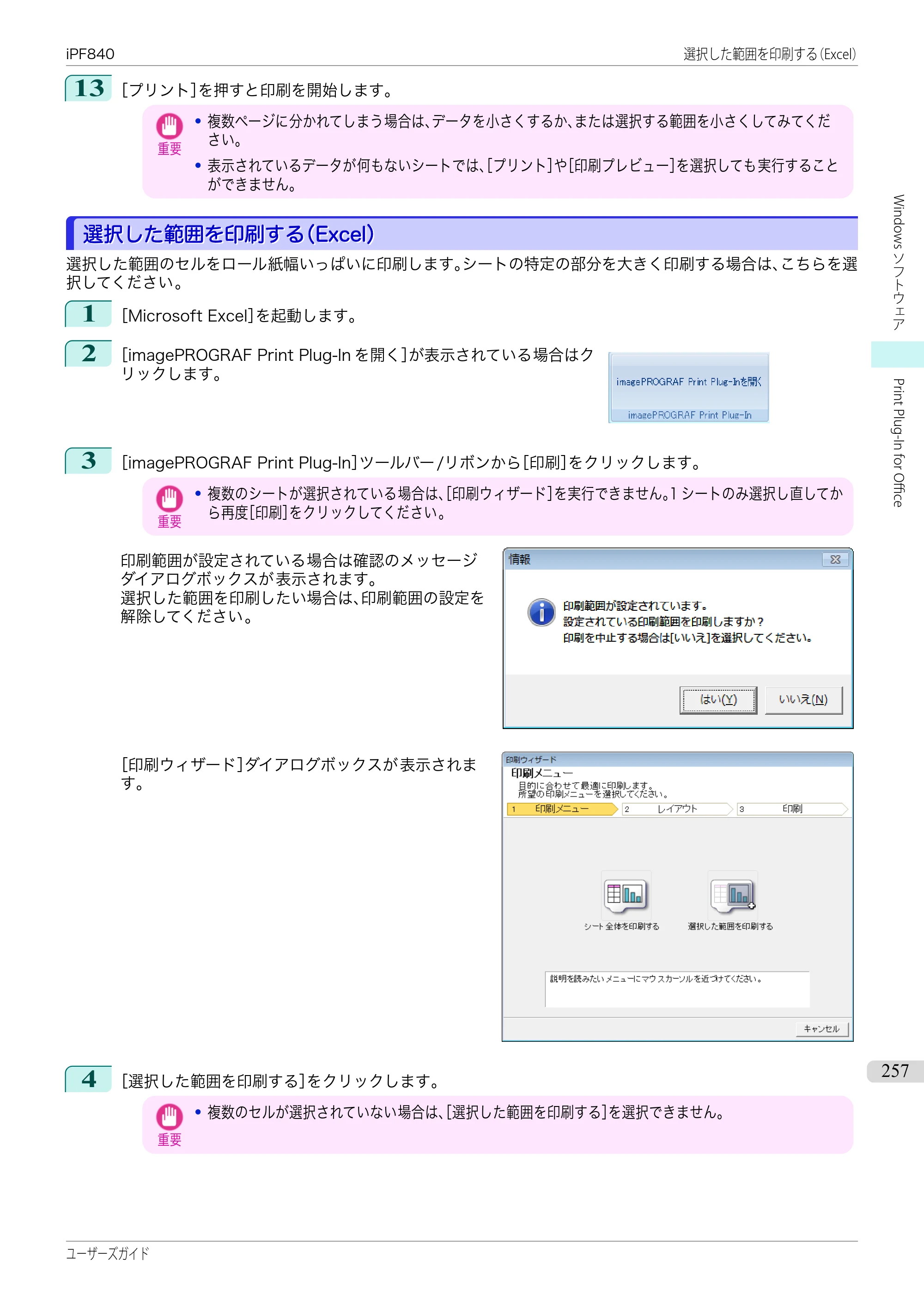Click the iPF840 header text
This screenshot has width=924, height=1307.
pyautogui.click(x=90, y=54)
